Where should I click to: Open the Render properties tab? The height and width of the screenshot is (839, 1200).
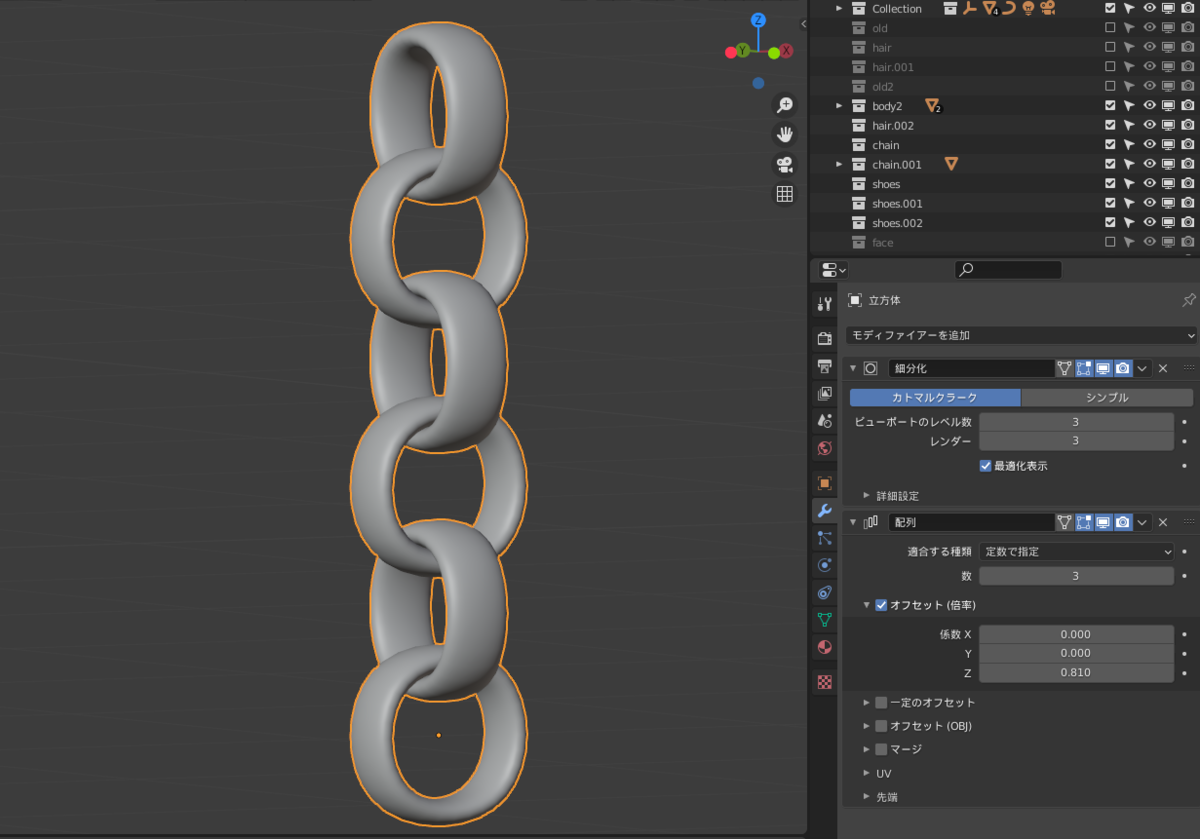click(824, 339)
